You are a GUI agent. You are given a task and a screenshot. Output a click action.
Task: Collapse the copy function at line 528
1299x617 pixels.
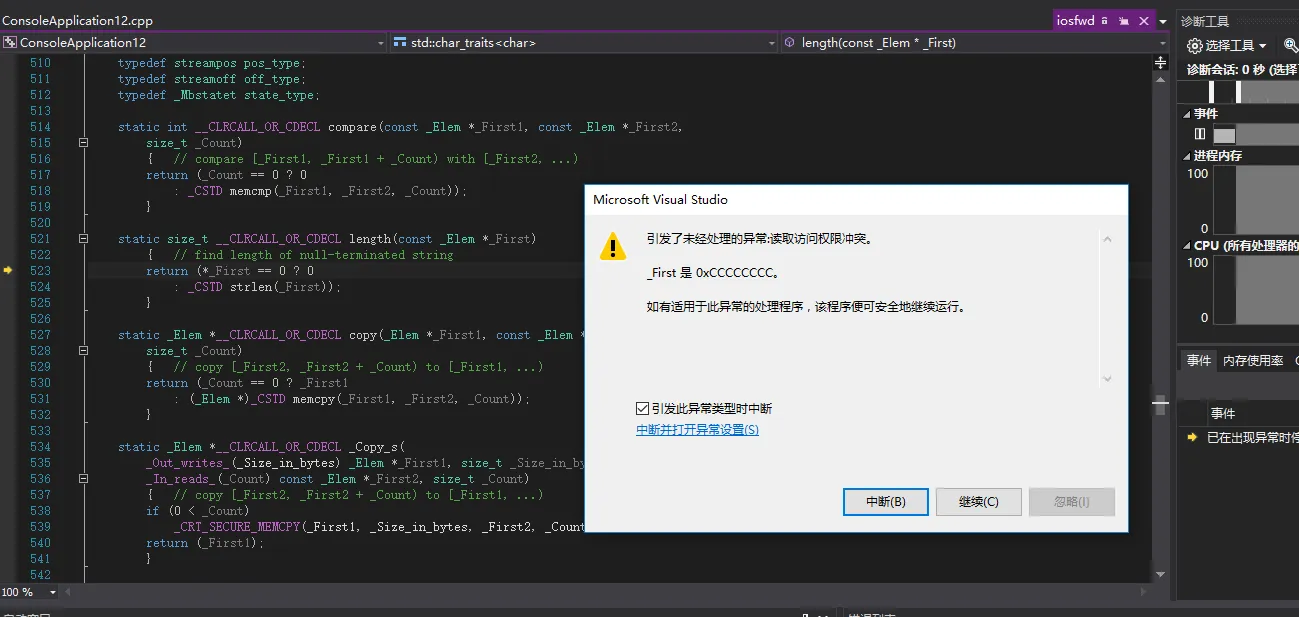coord(83,351)
